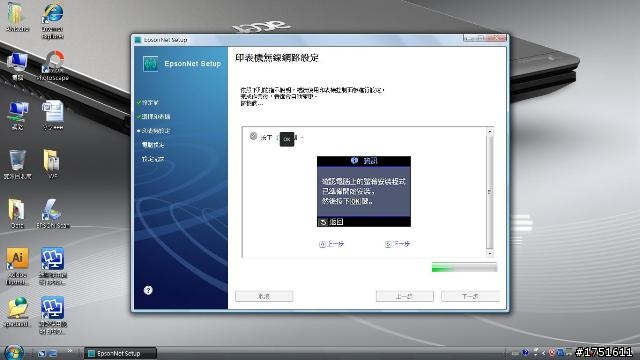Click the EpsonNet Setup logo icon in the sidebar
640x360 pixels.
click(x=151, y=64)
